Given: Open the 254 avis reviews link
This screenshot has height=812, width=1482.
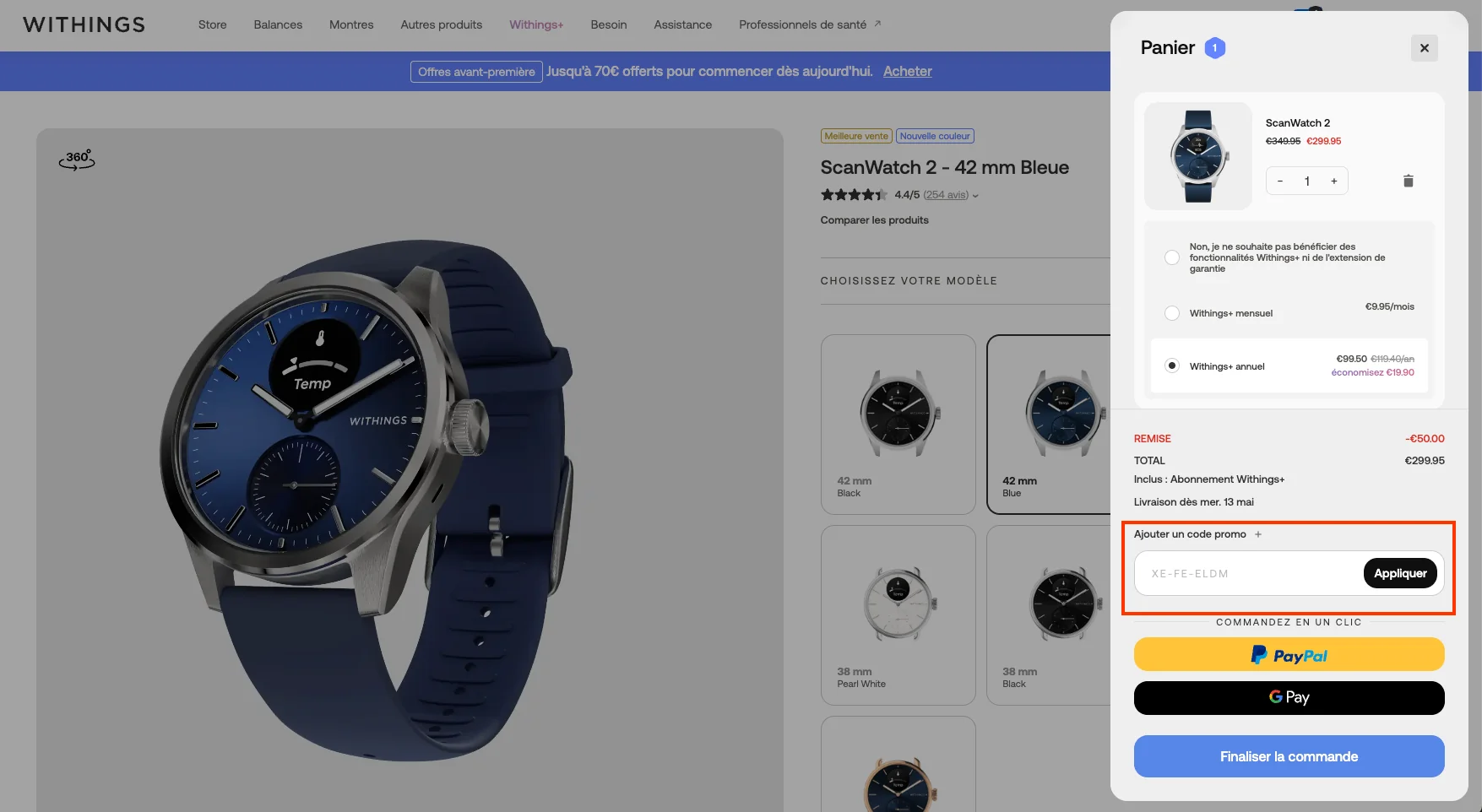Looking at the screenshot, I should [x=946, y=195].
